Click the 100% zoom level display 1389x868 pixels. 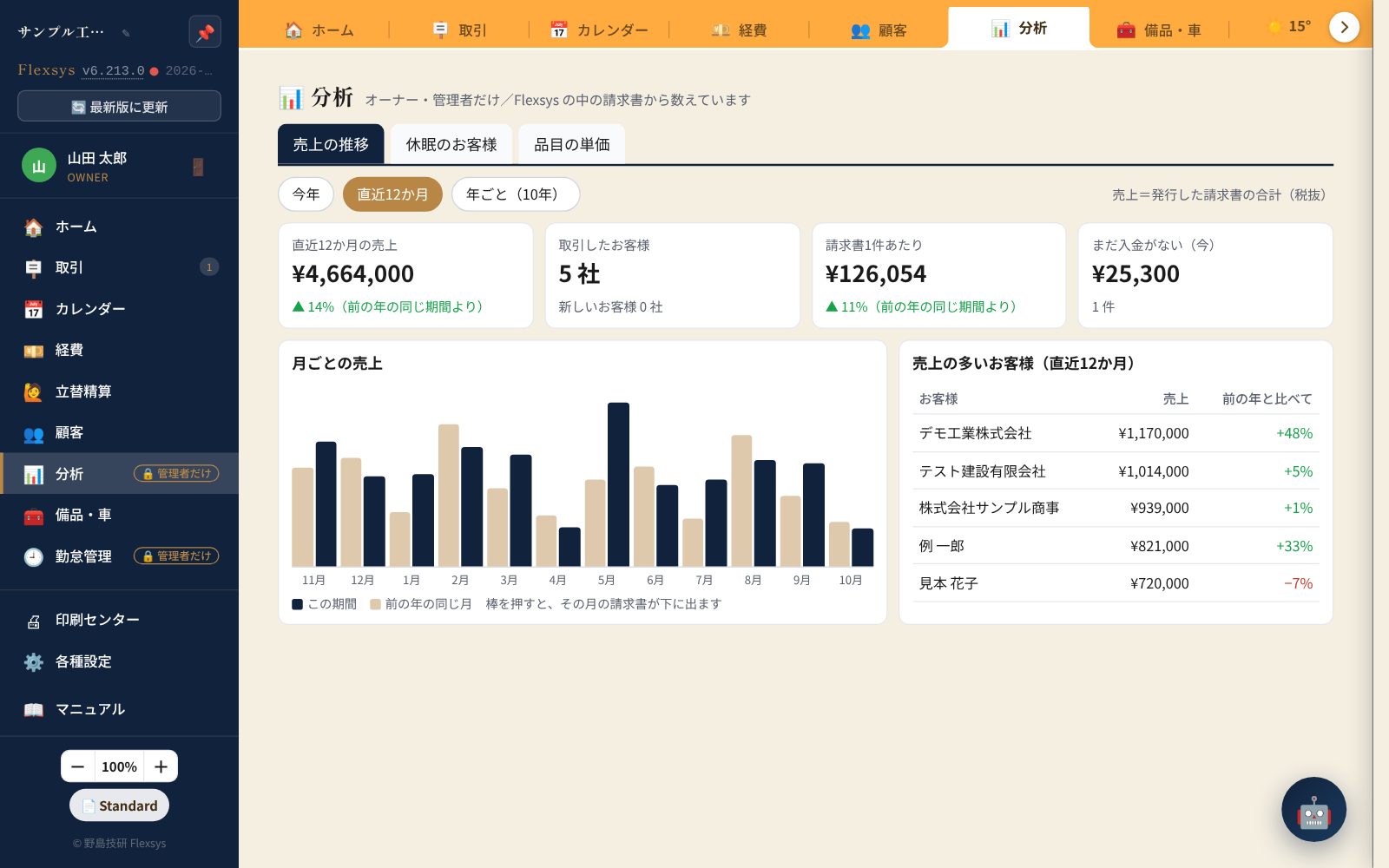pyautogui.click(x=119, y=766)
